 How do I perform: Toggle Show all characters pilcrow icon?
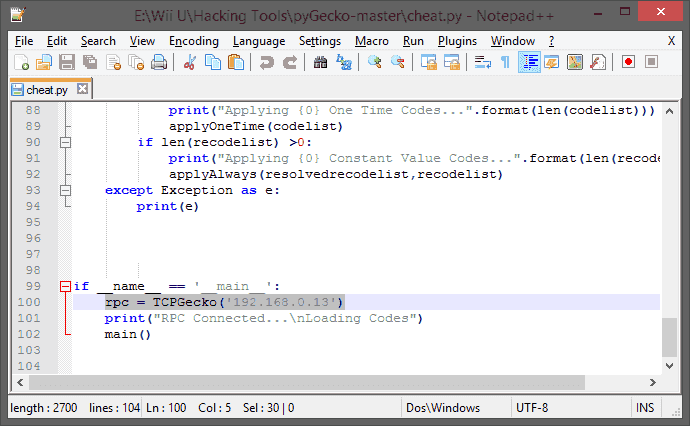(x=506, y=62)
